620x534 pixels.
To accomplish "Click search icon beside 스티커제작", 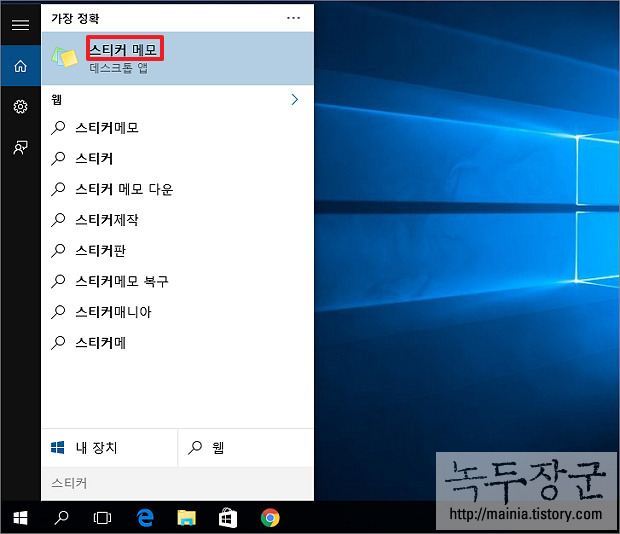I will pos(58,220).
